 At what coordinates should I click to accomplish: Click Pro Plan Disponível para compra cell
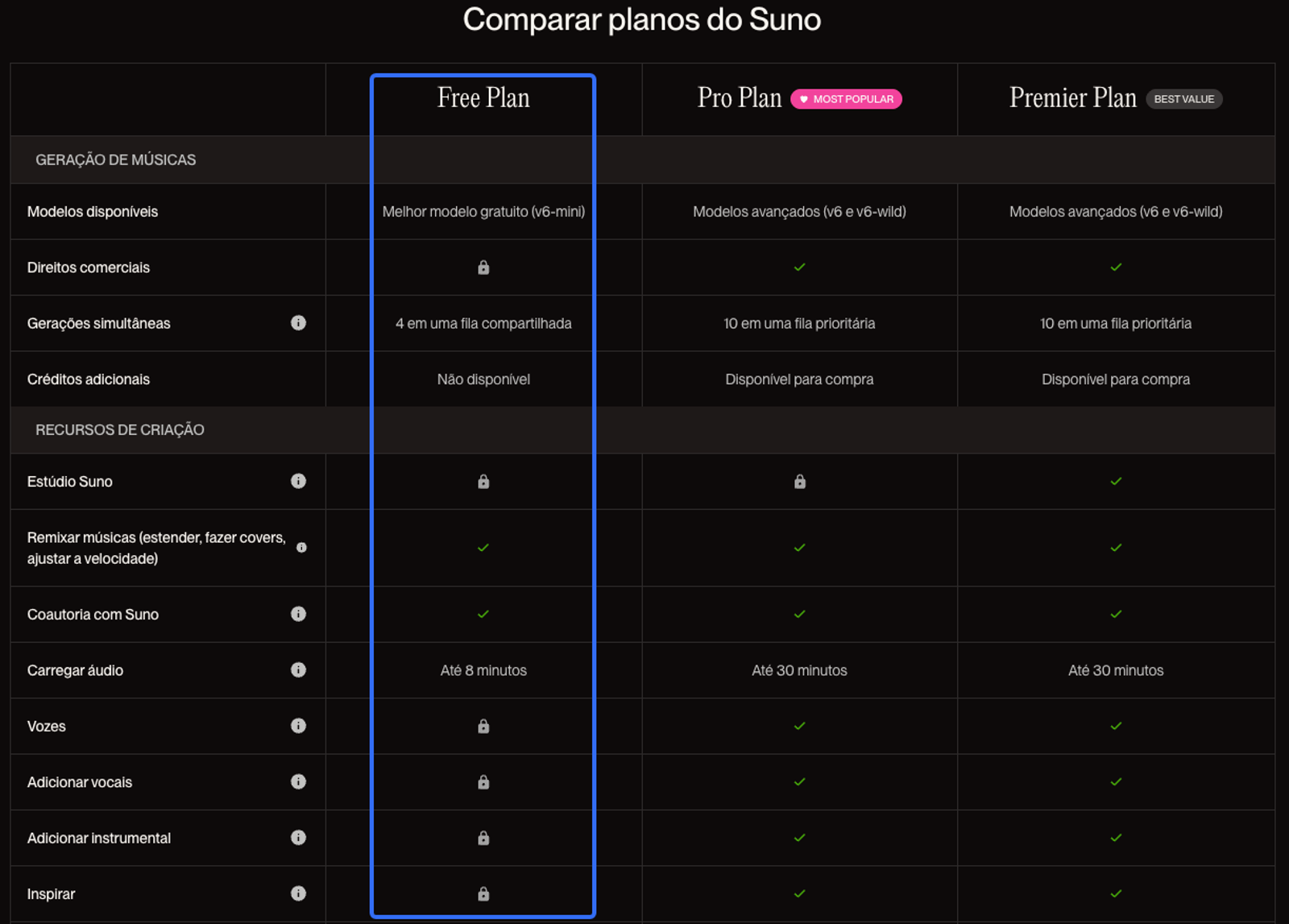point(800,379)
